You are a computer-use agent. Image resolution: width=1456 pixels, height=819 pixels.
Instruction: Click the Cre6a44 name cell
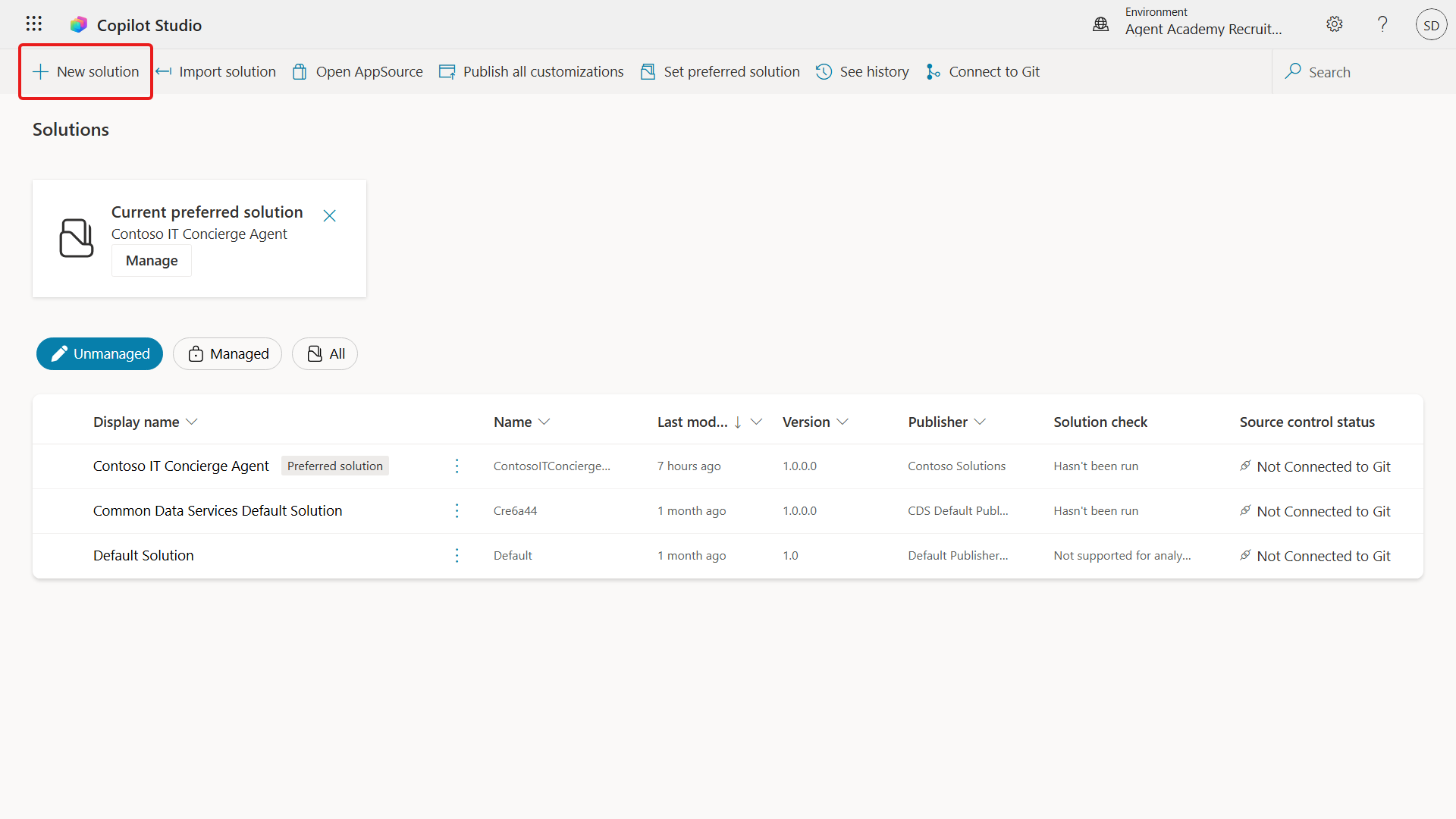point(515,510)
